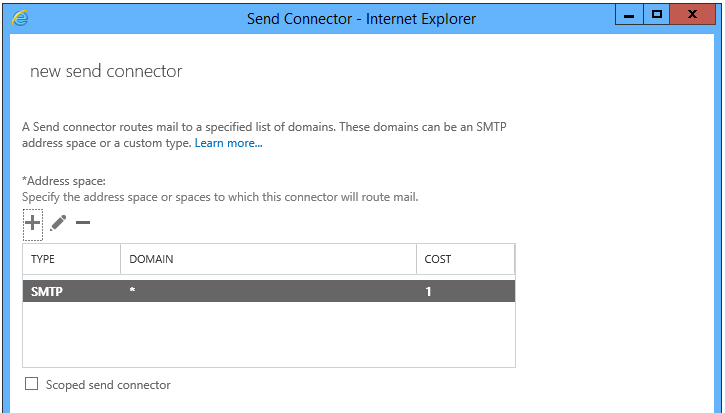Click the Internet Explorer logo icon

(x=20, y=18)
